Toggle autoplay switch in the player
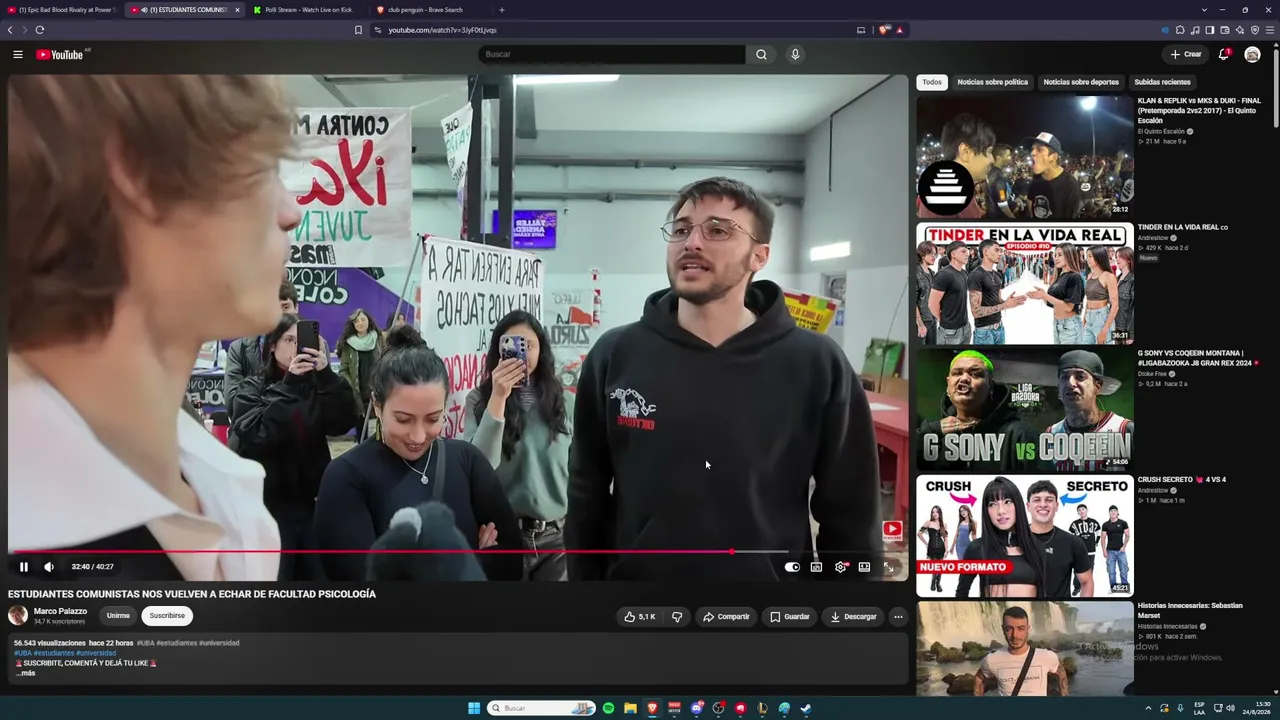The height and width of the screenshot is (720, 1280). (x=792, y=567)
